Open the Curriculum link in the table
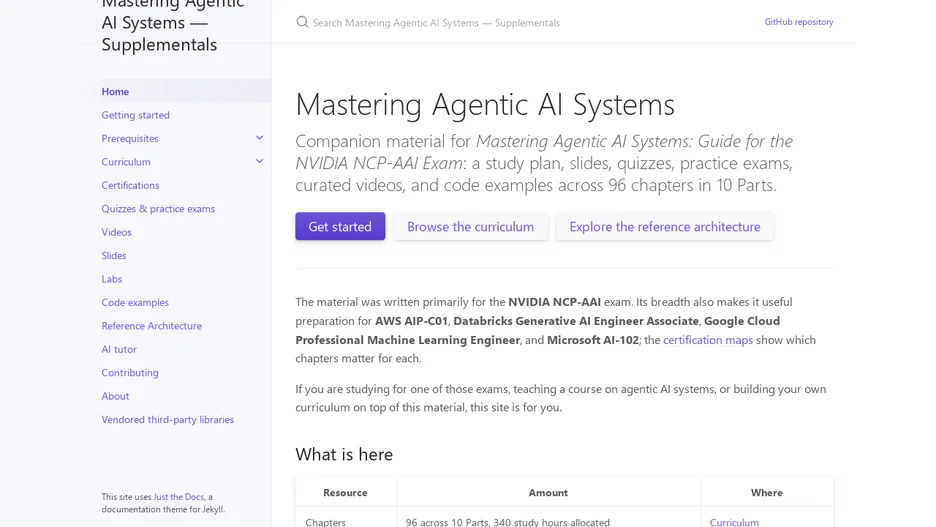 (734, 522)
